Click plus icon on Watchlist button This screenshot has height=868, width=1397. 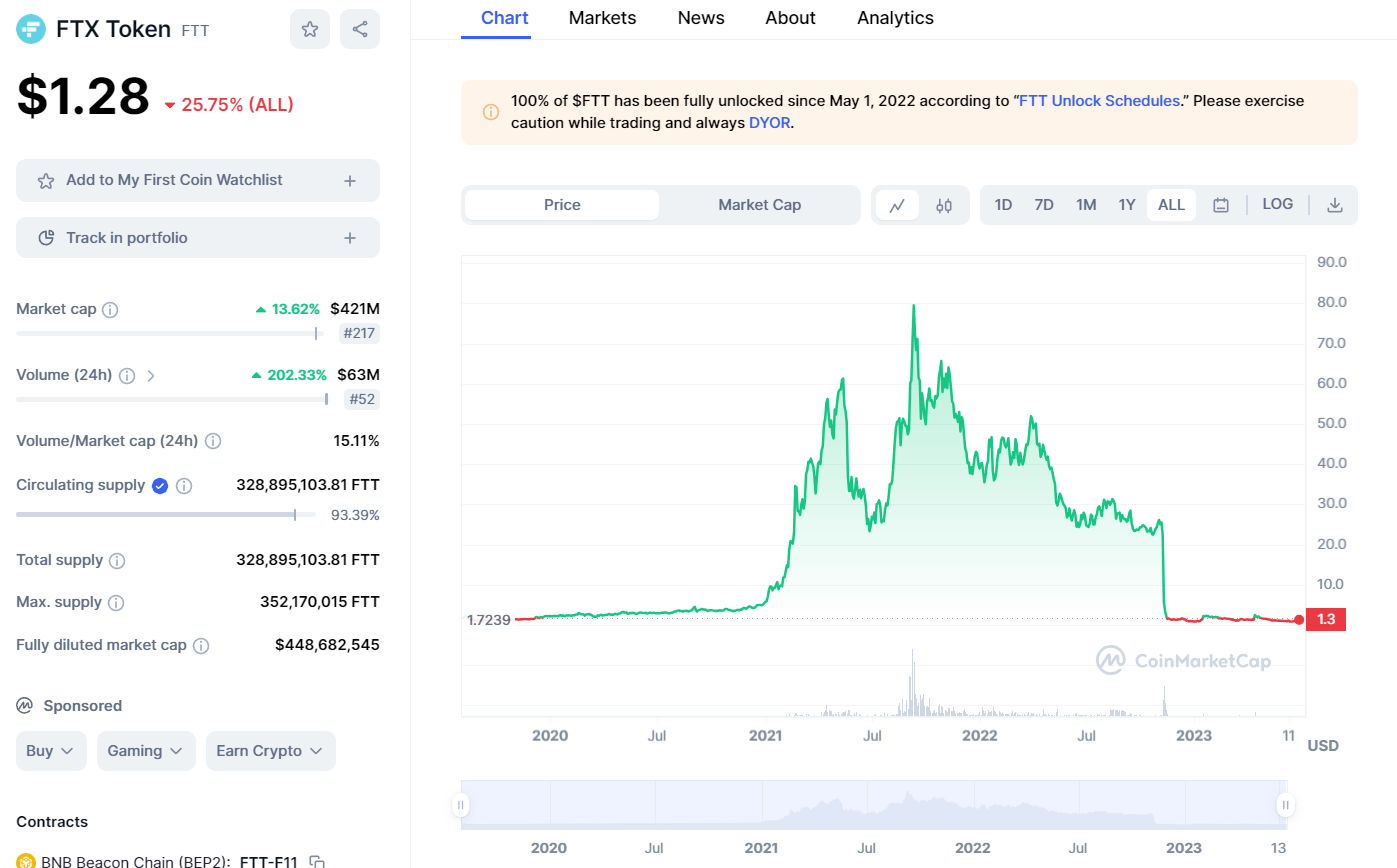pos(350,181)
